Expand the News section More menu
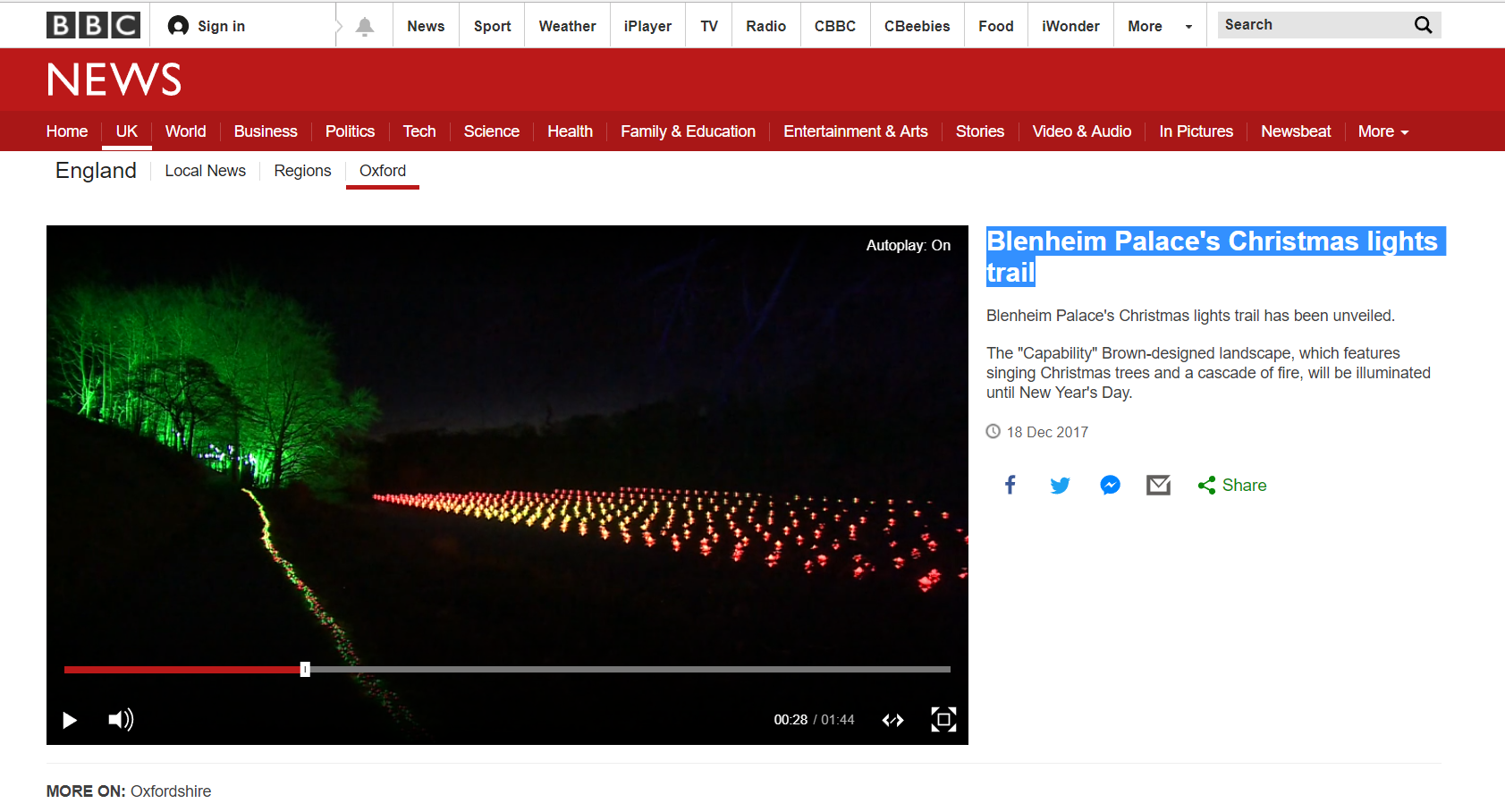 click(x=1383, y=131)
